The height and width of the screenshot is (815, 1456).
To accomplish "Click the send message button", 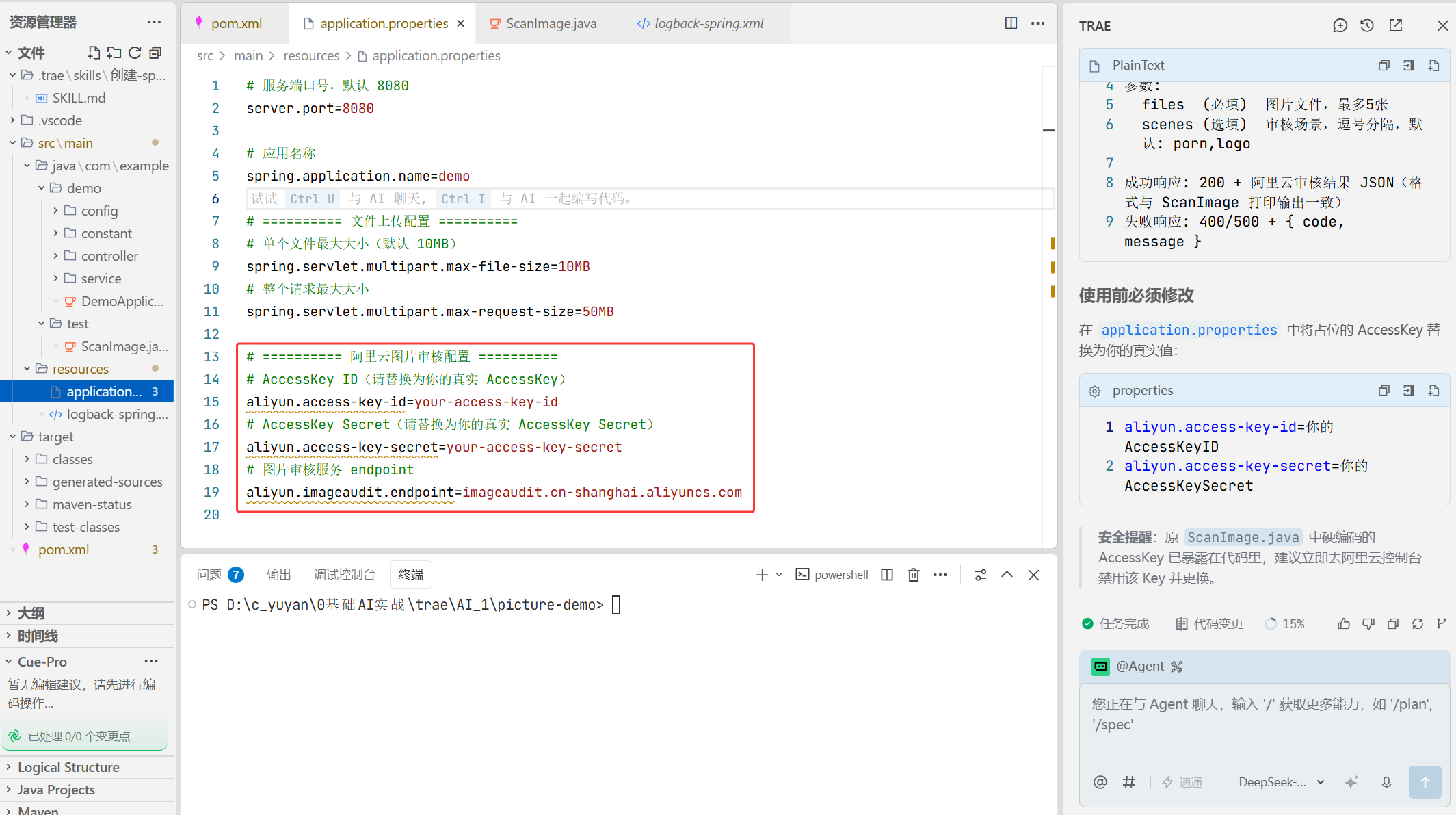I will [x=1425, y=782].
